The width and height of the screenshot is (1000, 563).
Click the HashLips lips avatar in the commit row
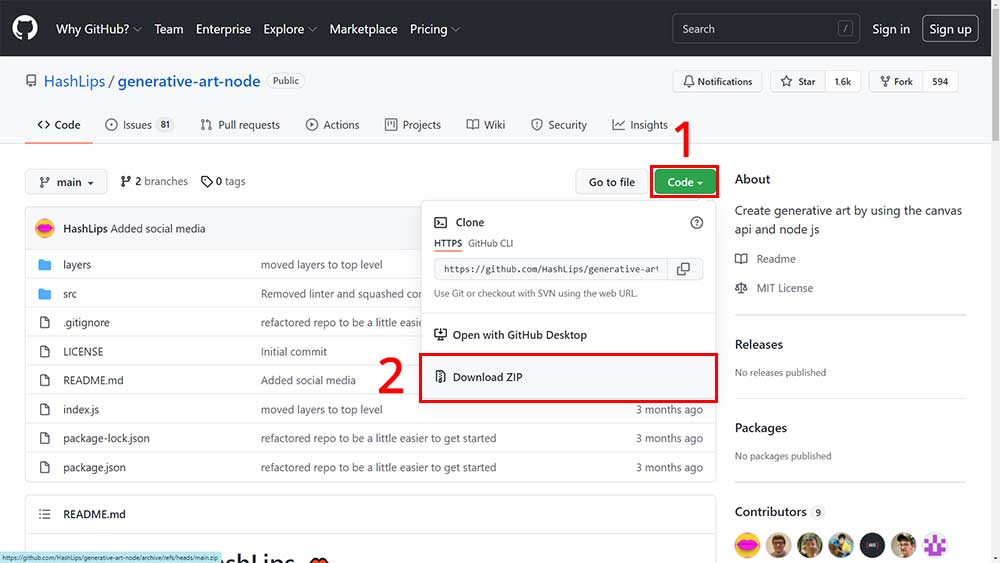tap(45, 228)
